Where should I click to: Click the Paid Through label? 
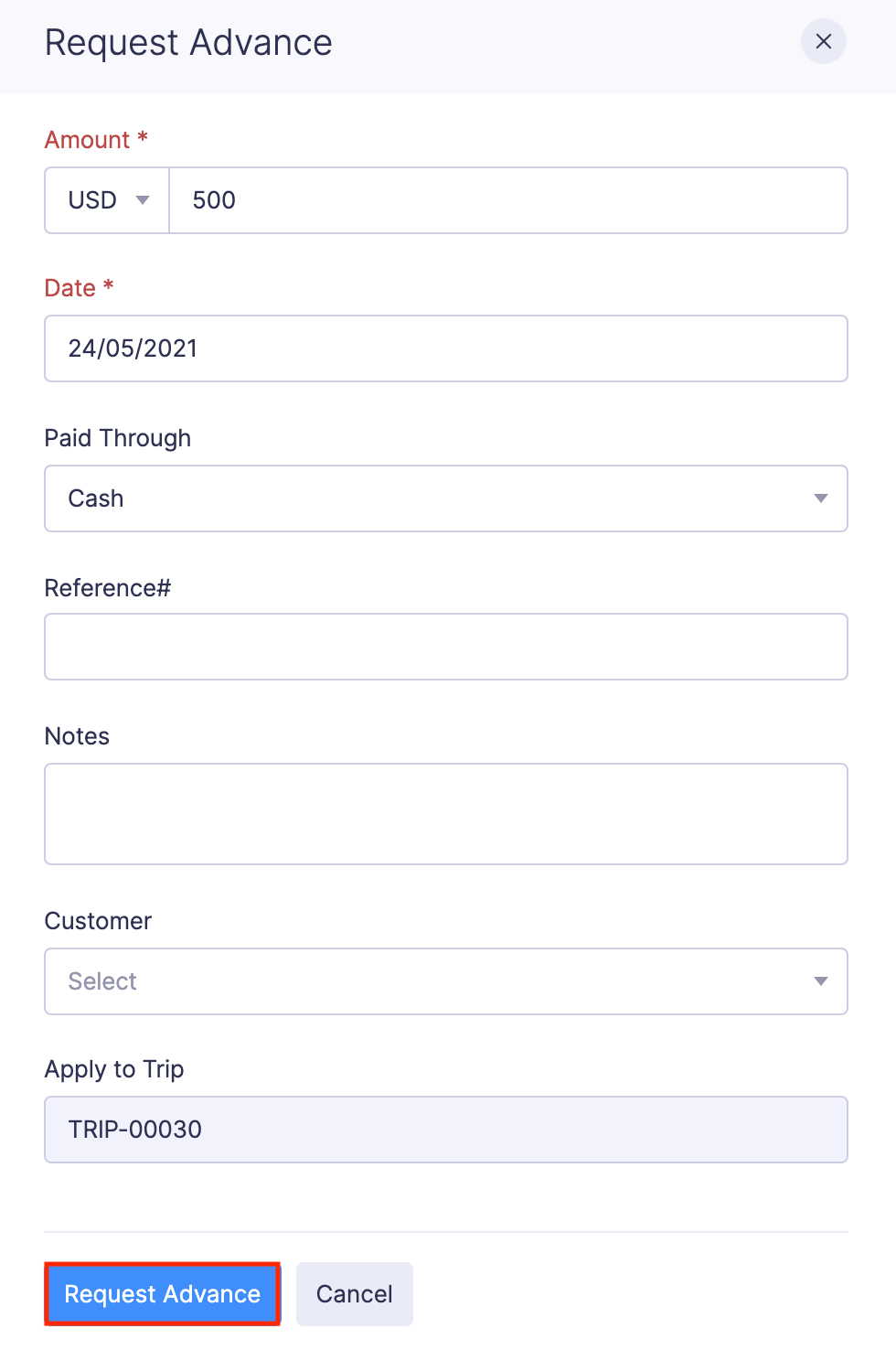118,438
